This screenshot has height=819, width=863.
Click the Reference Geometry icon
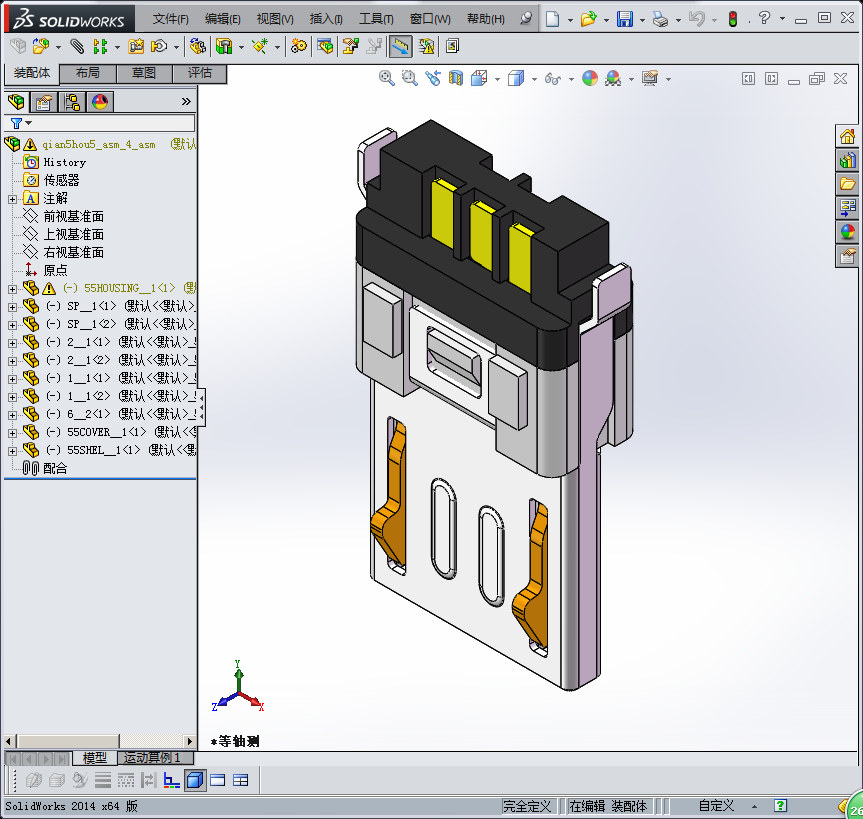click(x=260, y=46)
